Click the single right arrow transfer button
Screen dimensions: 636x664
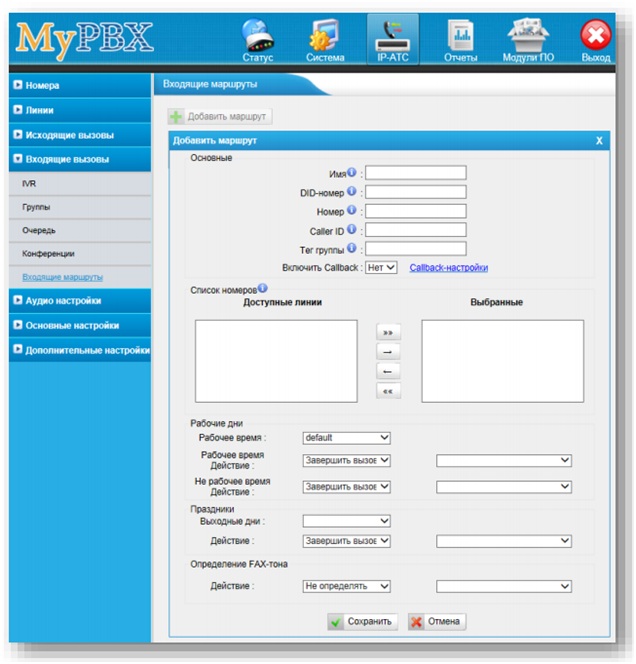(387, 352)
